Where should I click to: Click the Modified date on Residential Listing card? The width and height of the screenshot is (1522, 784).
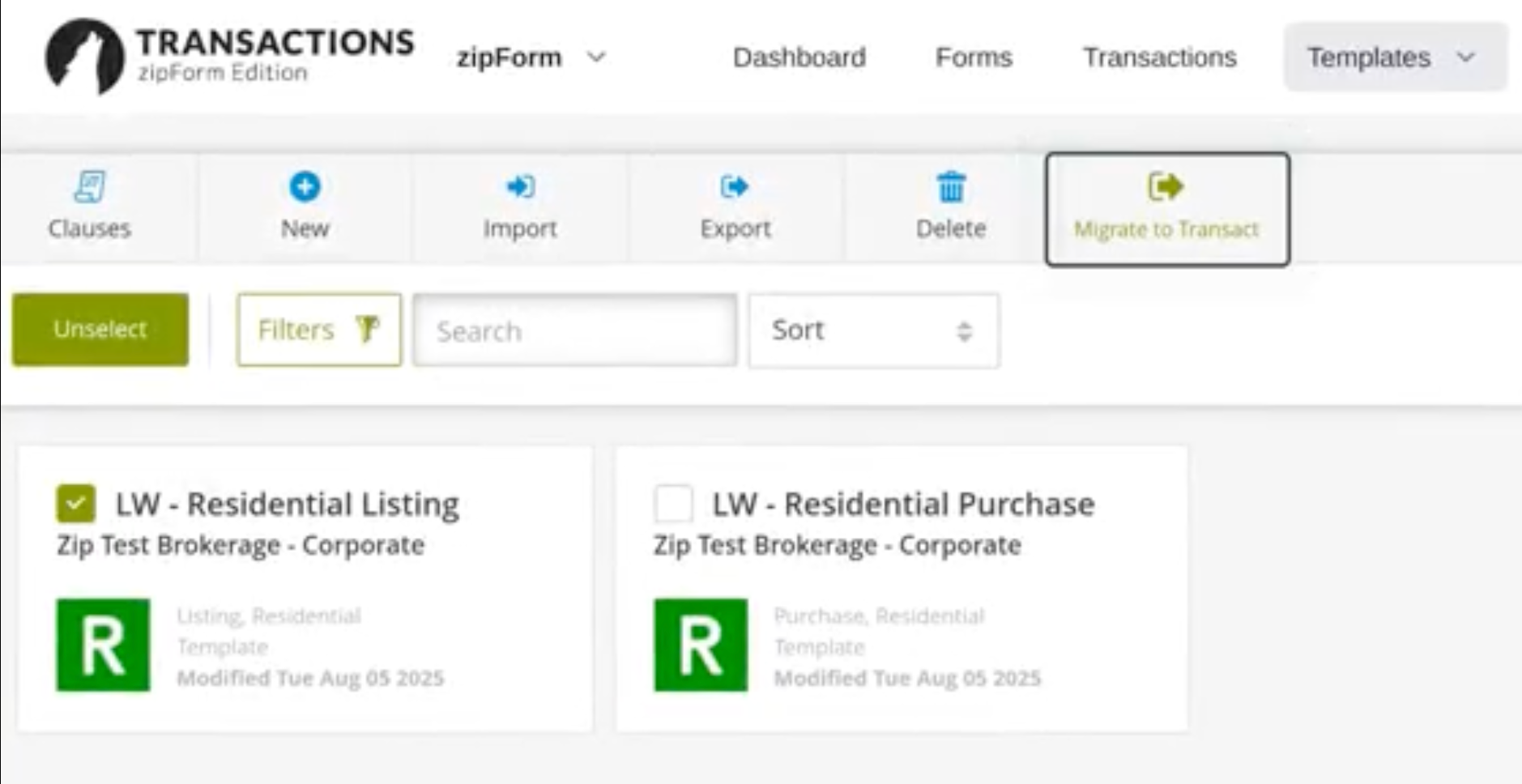[x=310, y=678]
